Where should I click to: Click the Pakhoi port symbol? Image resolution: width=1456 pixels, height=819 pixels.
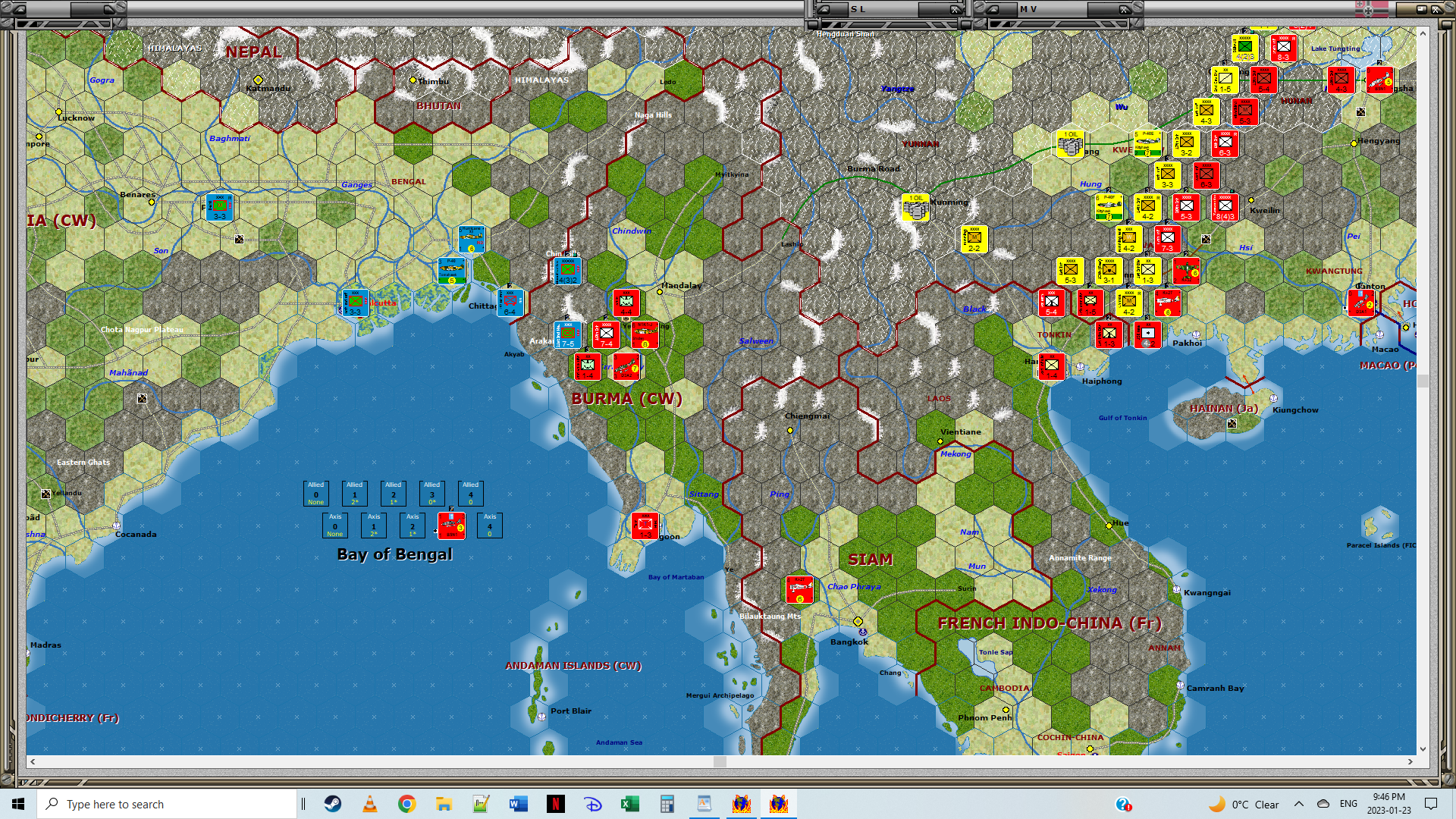1196,334
